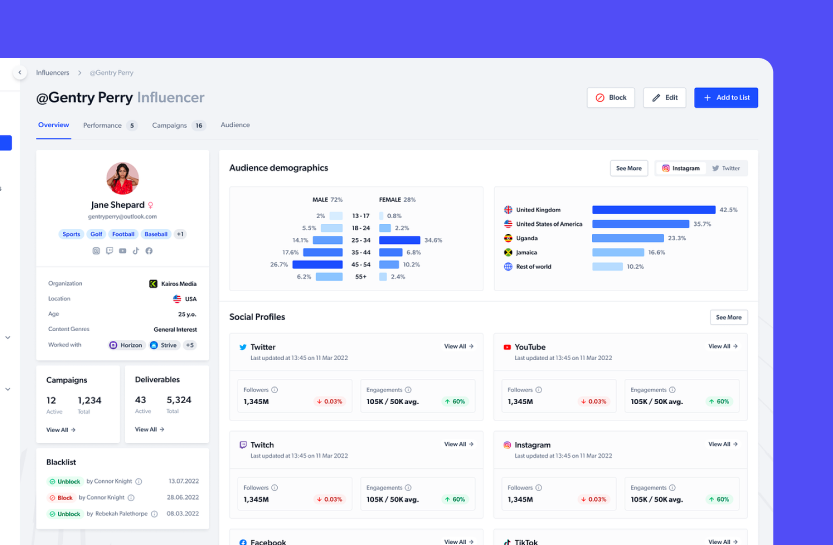The width and height of the screenshot is (833, 545).
Task: Click info icon beside Twitch Engagements
Action: click(408, 488)
